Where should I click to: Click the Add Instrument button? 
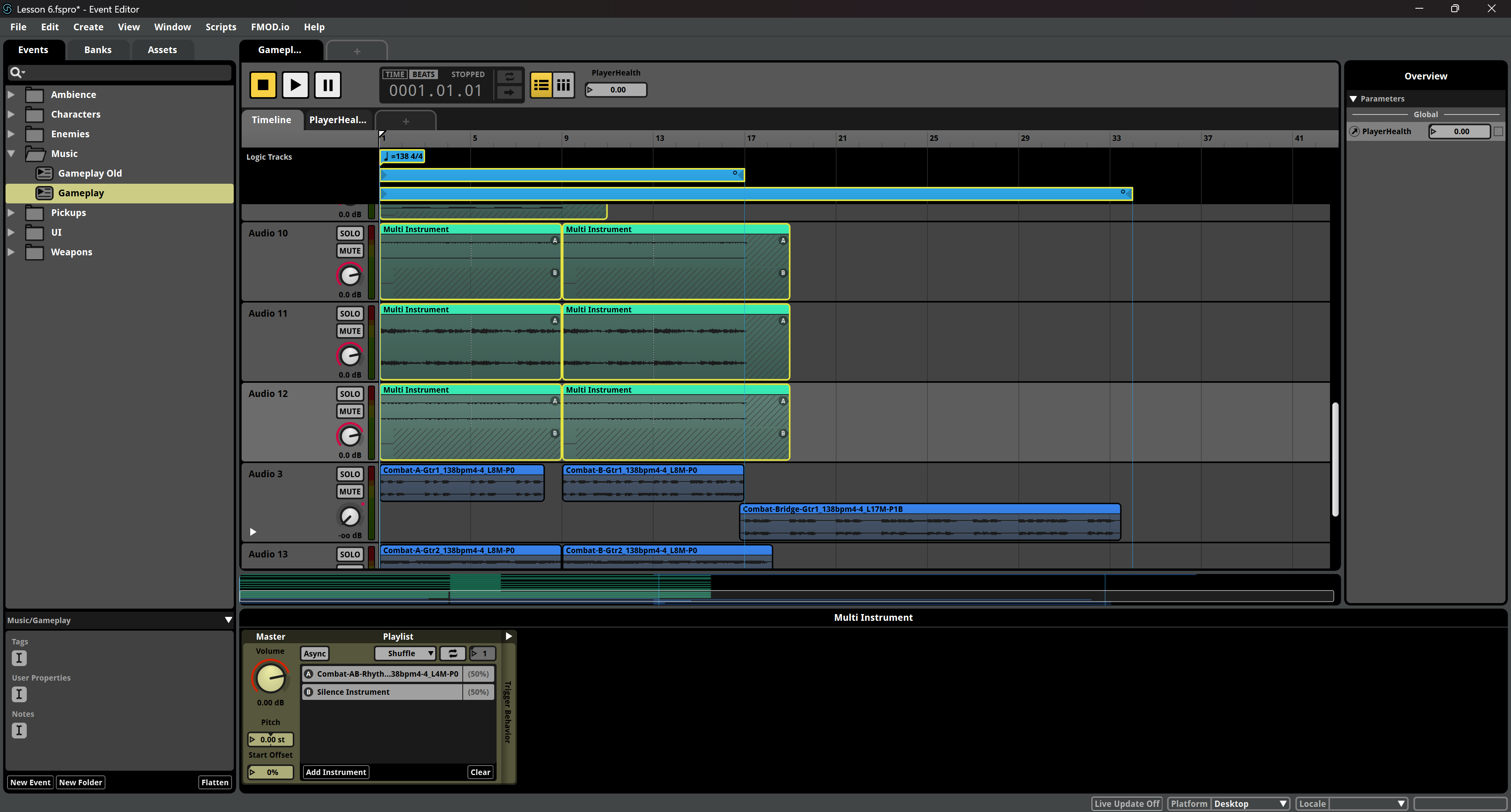tap(336, 772)
